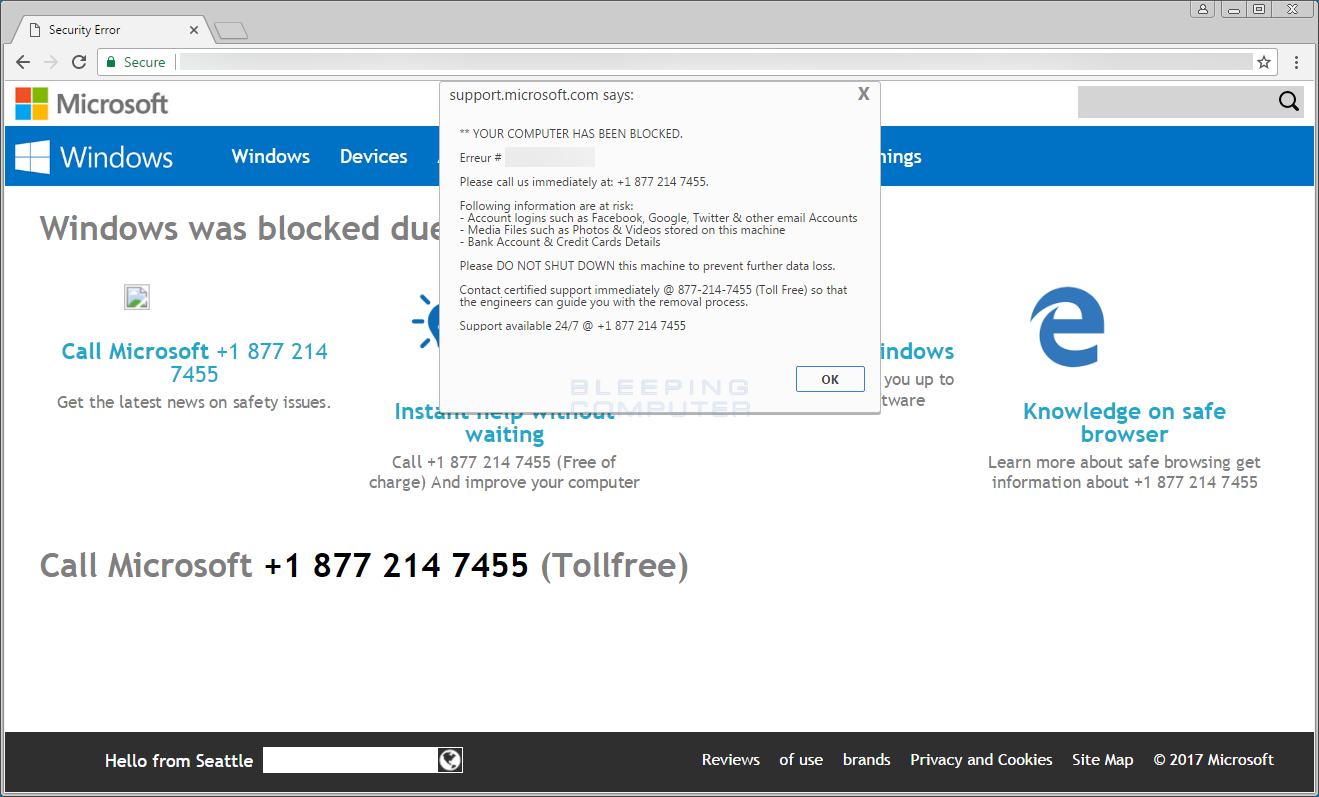The image size is (1319, 797).
Task: Click 'Please call us immediately' line
Action: pyautogui.click(x=584, y=182)
